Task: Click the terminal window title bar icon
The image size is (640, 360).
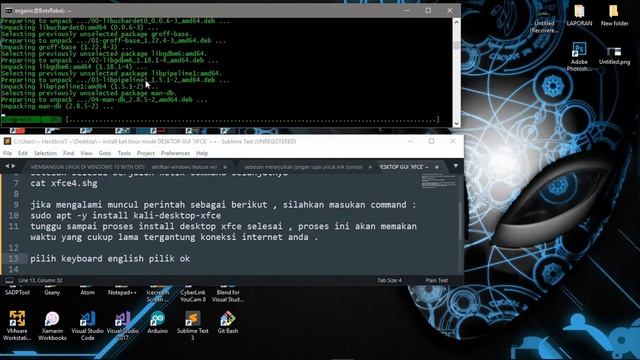Action: [x=8, y=11]
